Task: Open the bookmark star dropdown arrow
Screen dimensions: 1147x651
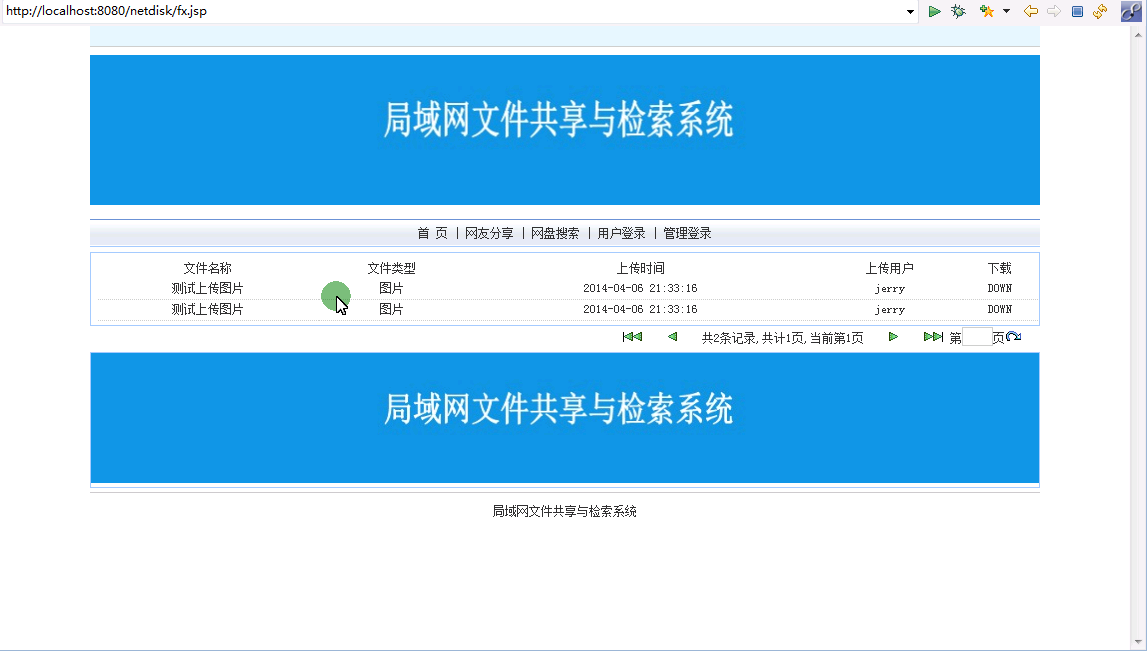Action: point(1007,11)
